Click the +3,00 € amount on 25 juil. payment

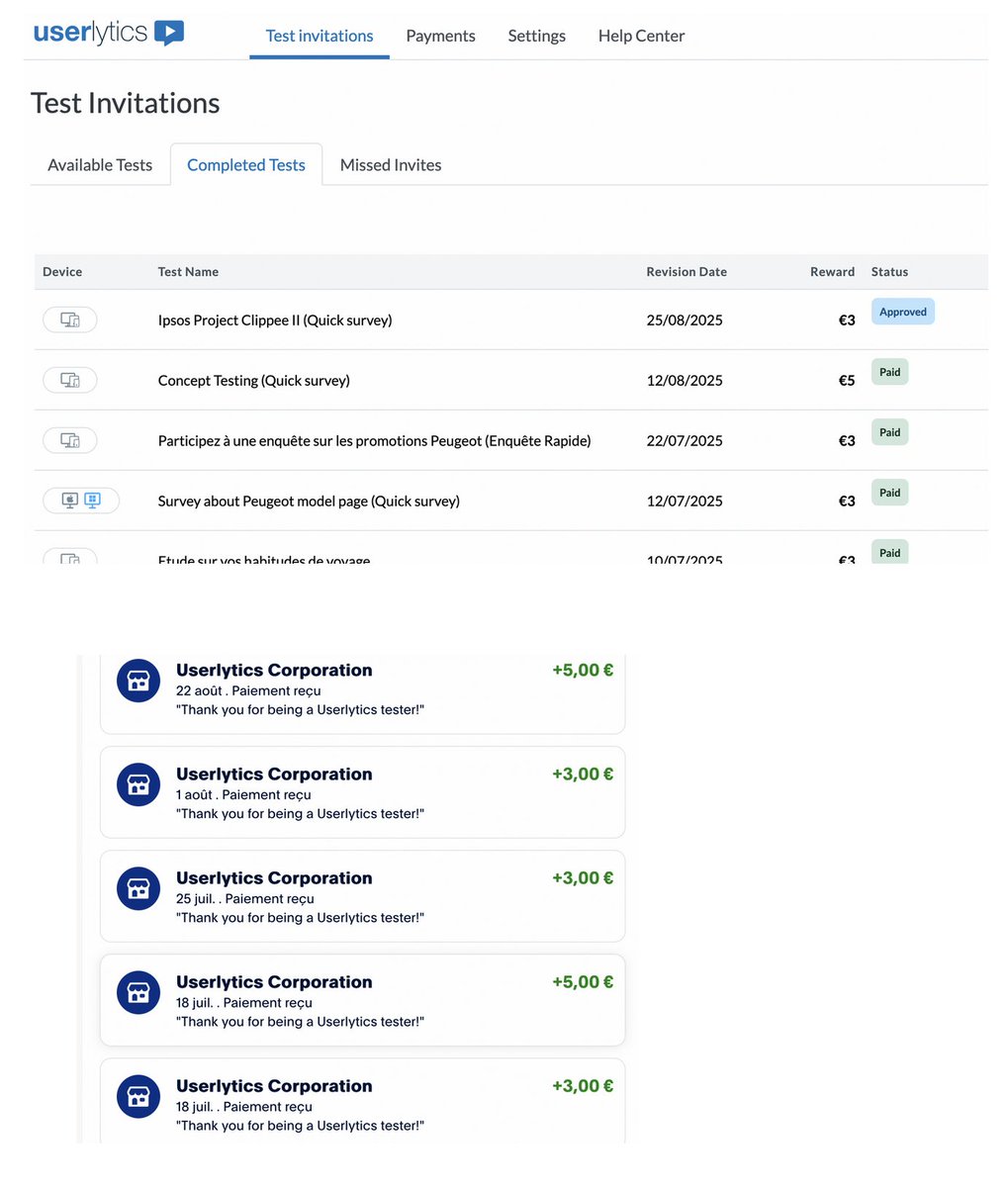583,877
